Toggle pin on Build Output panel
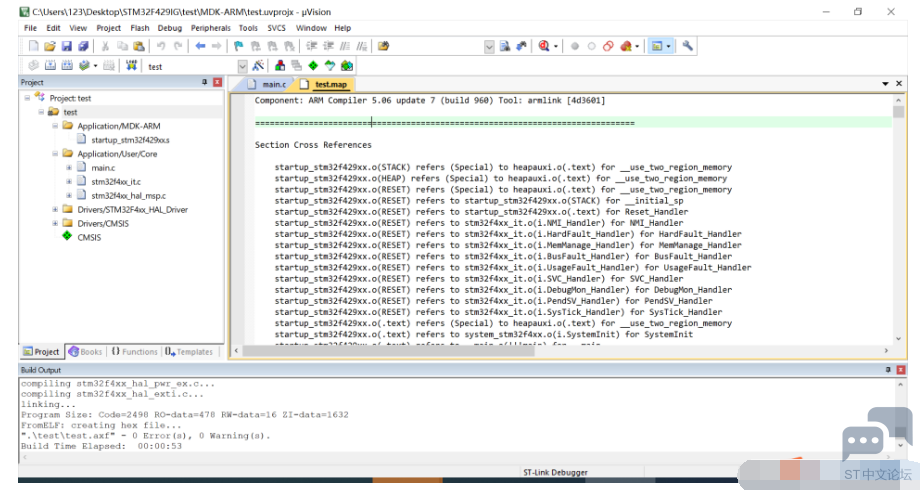Viewport: 921px width, 490px height. click(x=888, y=370)
